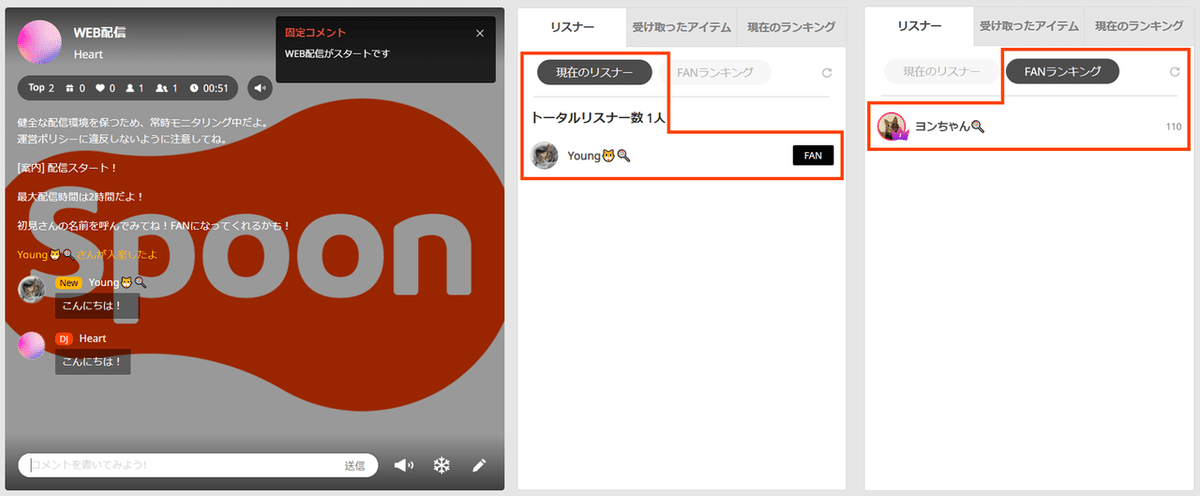
Task: Open Young's avatar in the listener list
Action: coord(545,155)
